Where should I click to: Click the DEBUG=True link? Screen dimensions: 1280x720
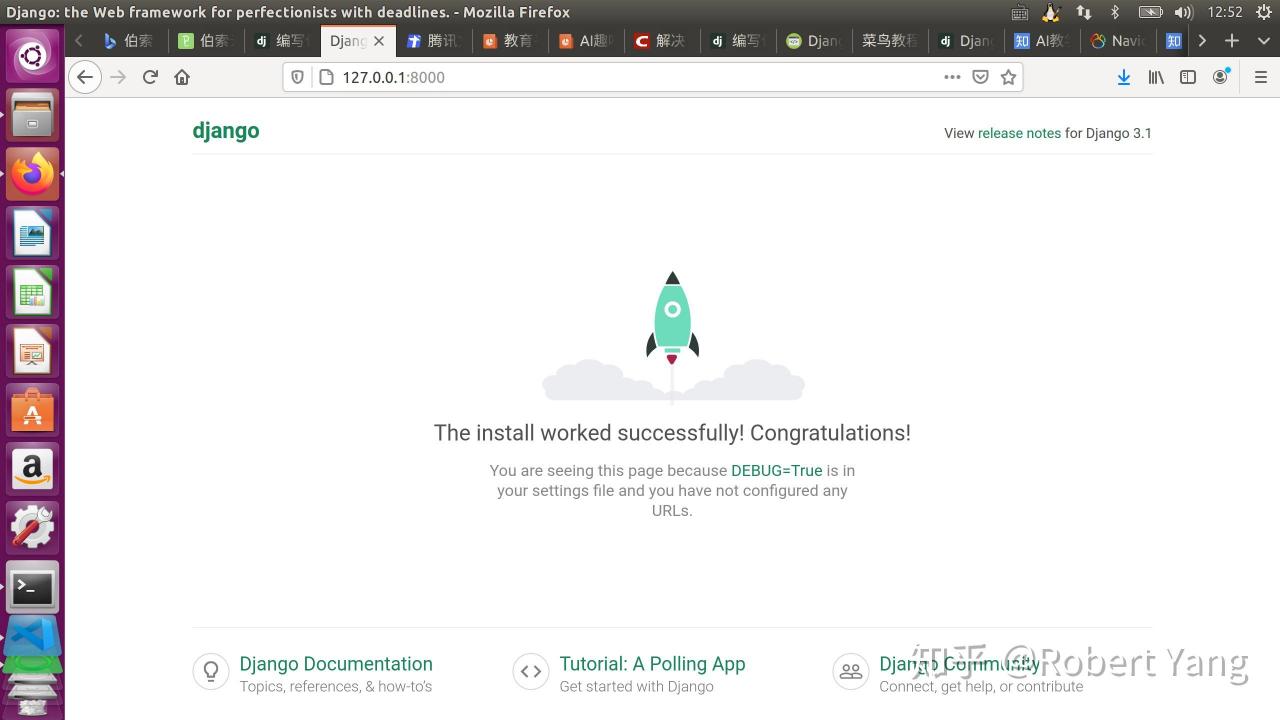point(777,470)
